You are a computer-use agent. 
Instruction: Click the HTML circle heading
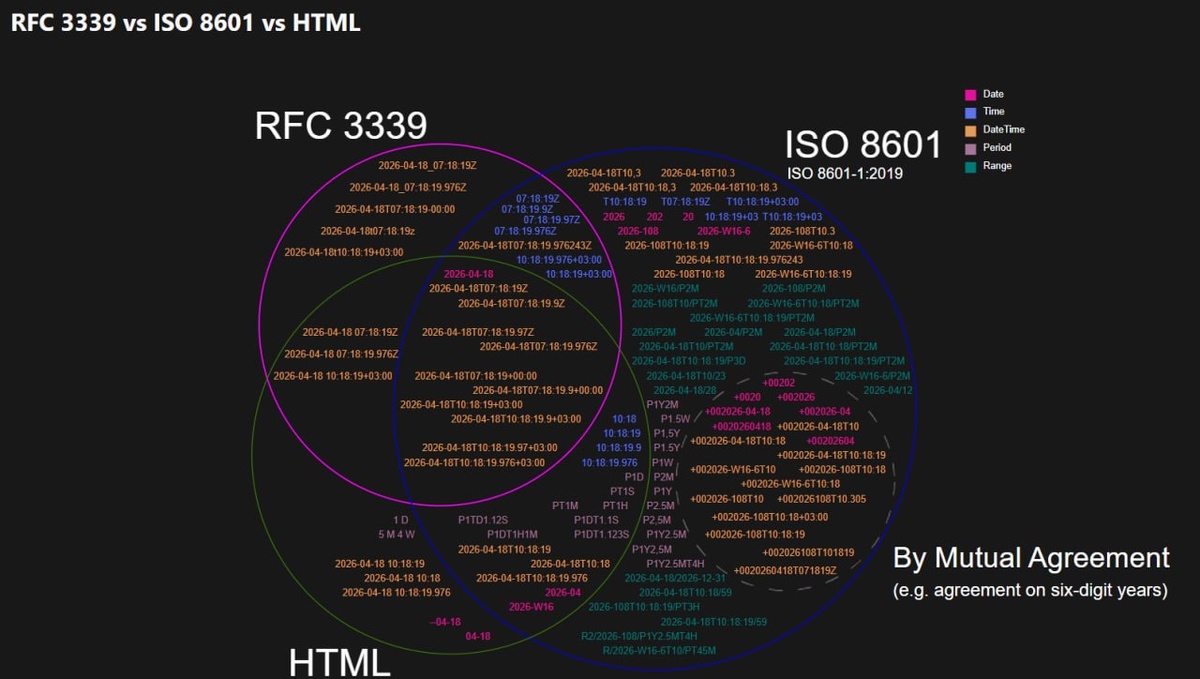click(340, 662)
